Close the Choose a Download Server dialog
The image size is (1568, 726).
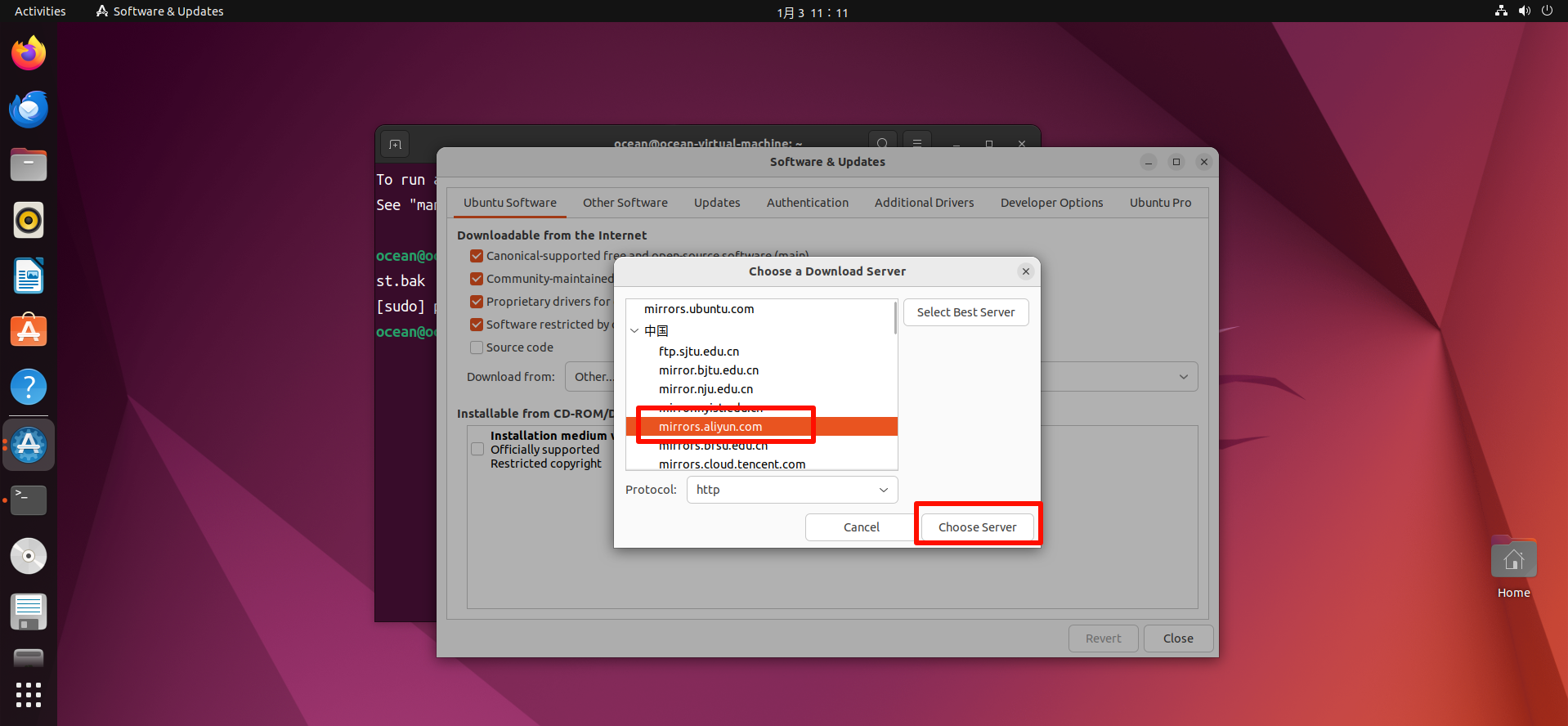tap(1026, 271)
